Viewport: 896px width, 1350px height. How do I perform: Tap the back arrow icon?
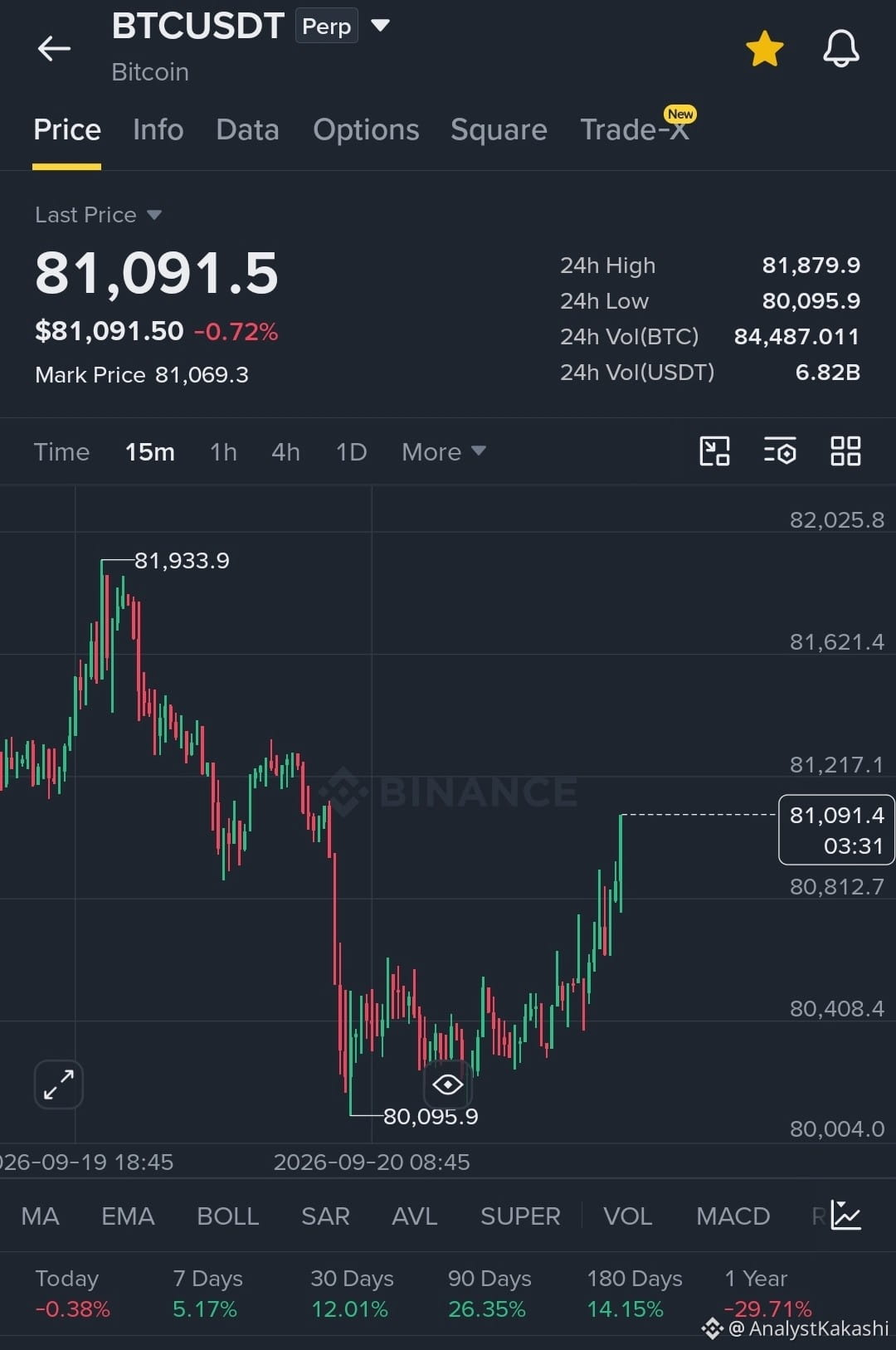click(54, 48)
